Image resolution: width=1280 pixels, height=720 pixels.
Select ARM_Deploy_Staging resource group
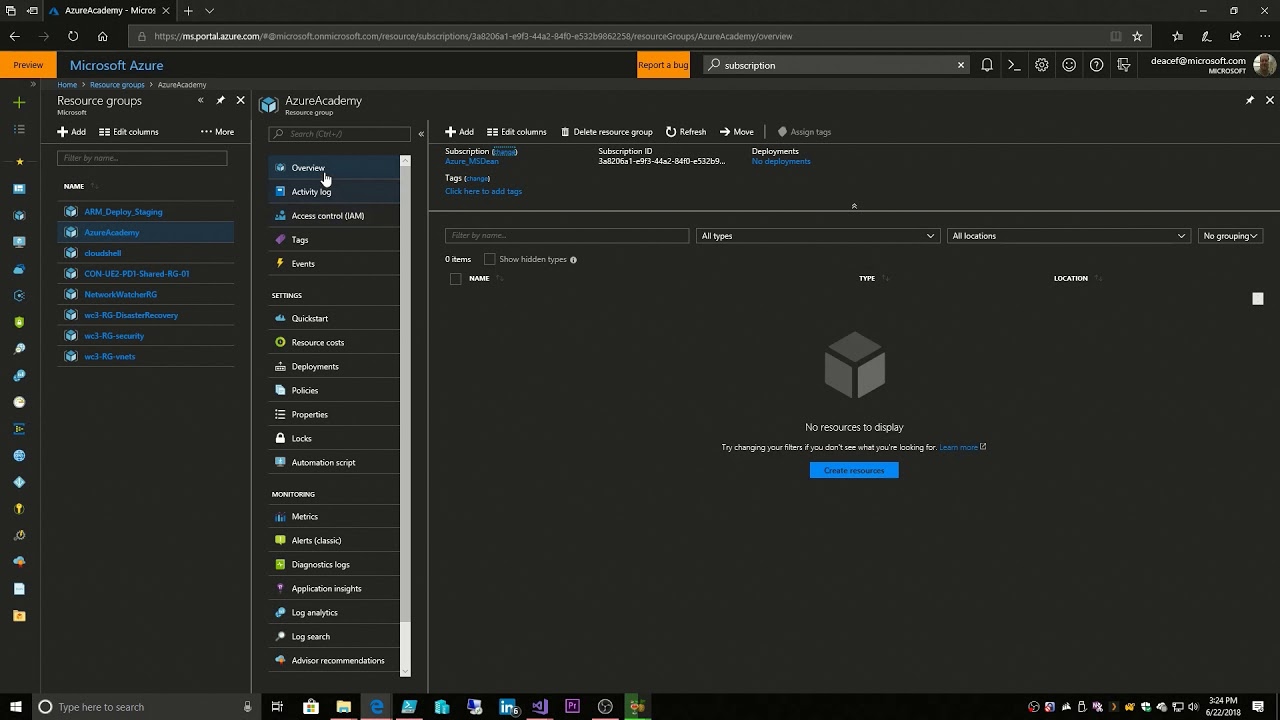(123, 212)
